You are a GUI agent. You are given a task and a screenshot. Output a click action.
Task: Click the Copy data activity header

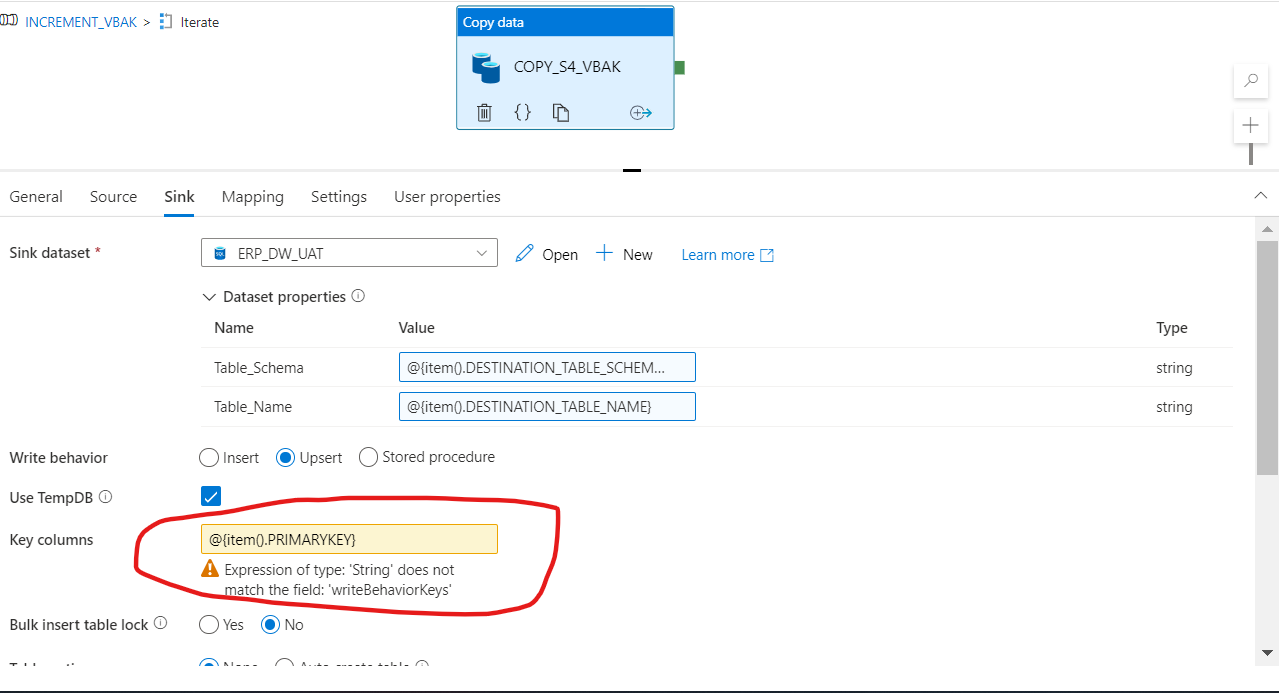coord(565,22)
